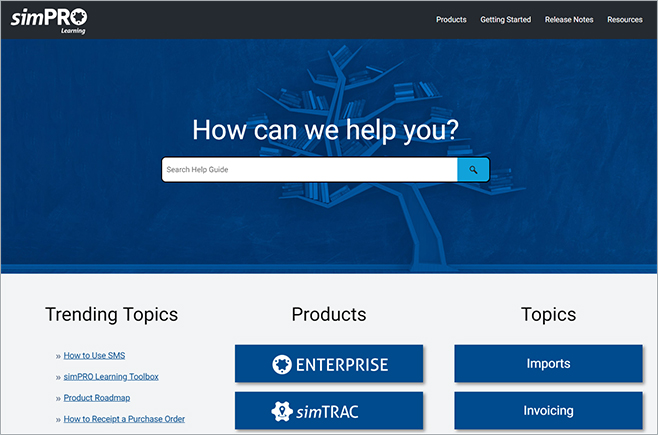Viewport: 658px width, 435px height.
Task: Click the simPRO Learning logo
Action: (49, 21)
